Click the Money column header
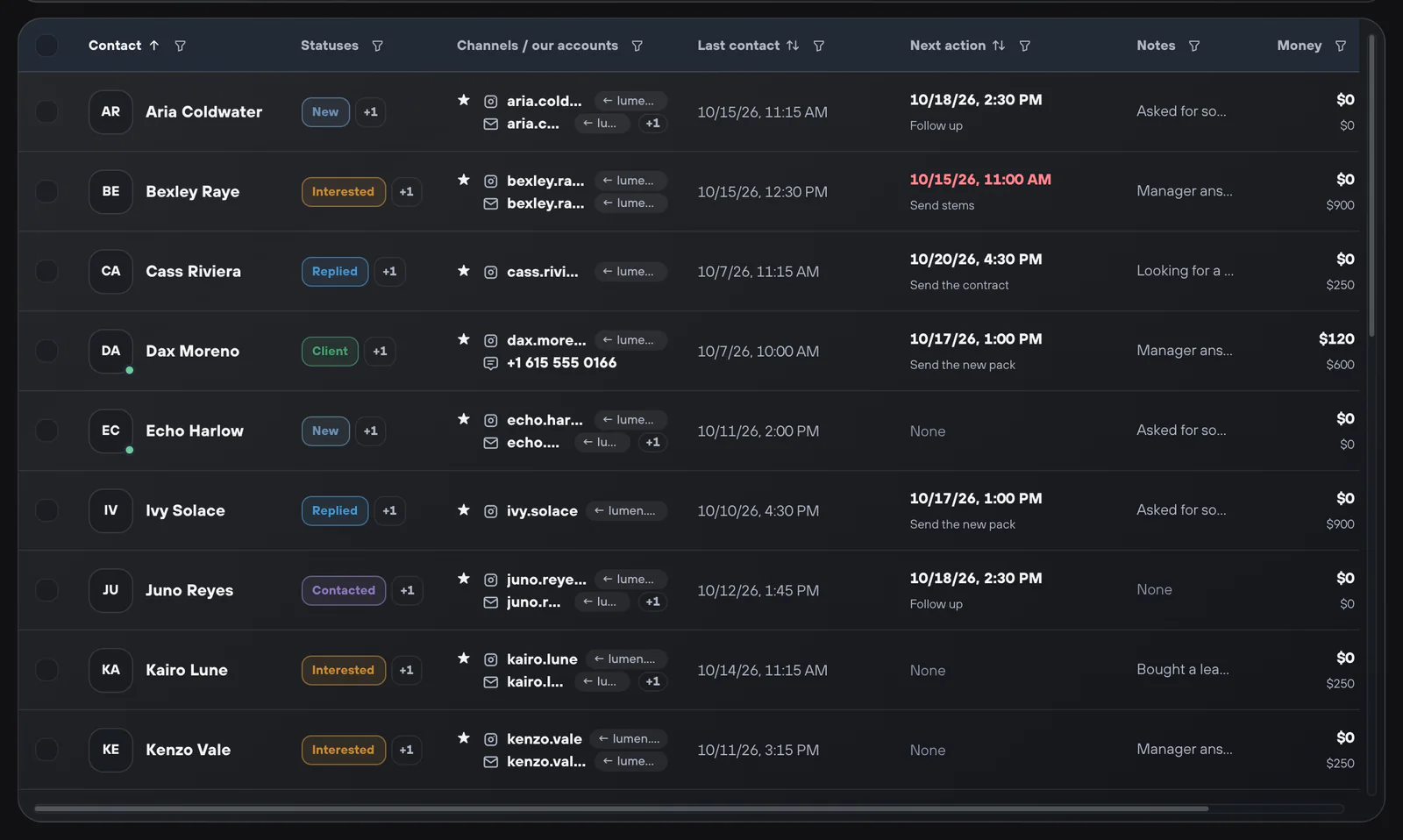The image size is (1403, 840). coord(1299,46)
